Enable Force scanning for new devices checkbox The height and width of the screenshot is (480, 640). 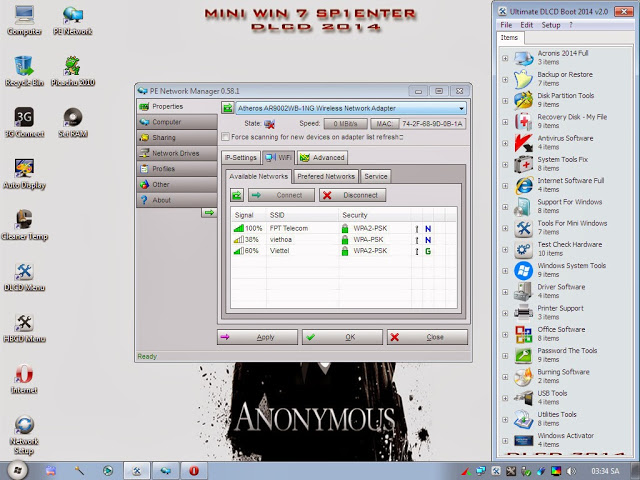pyautogui.click(x=225, y=137)
